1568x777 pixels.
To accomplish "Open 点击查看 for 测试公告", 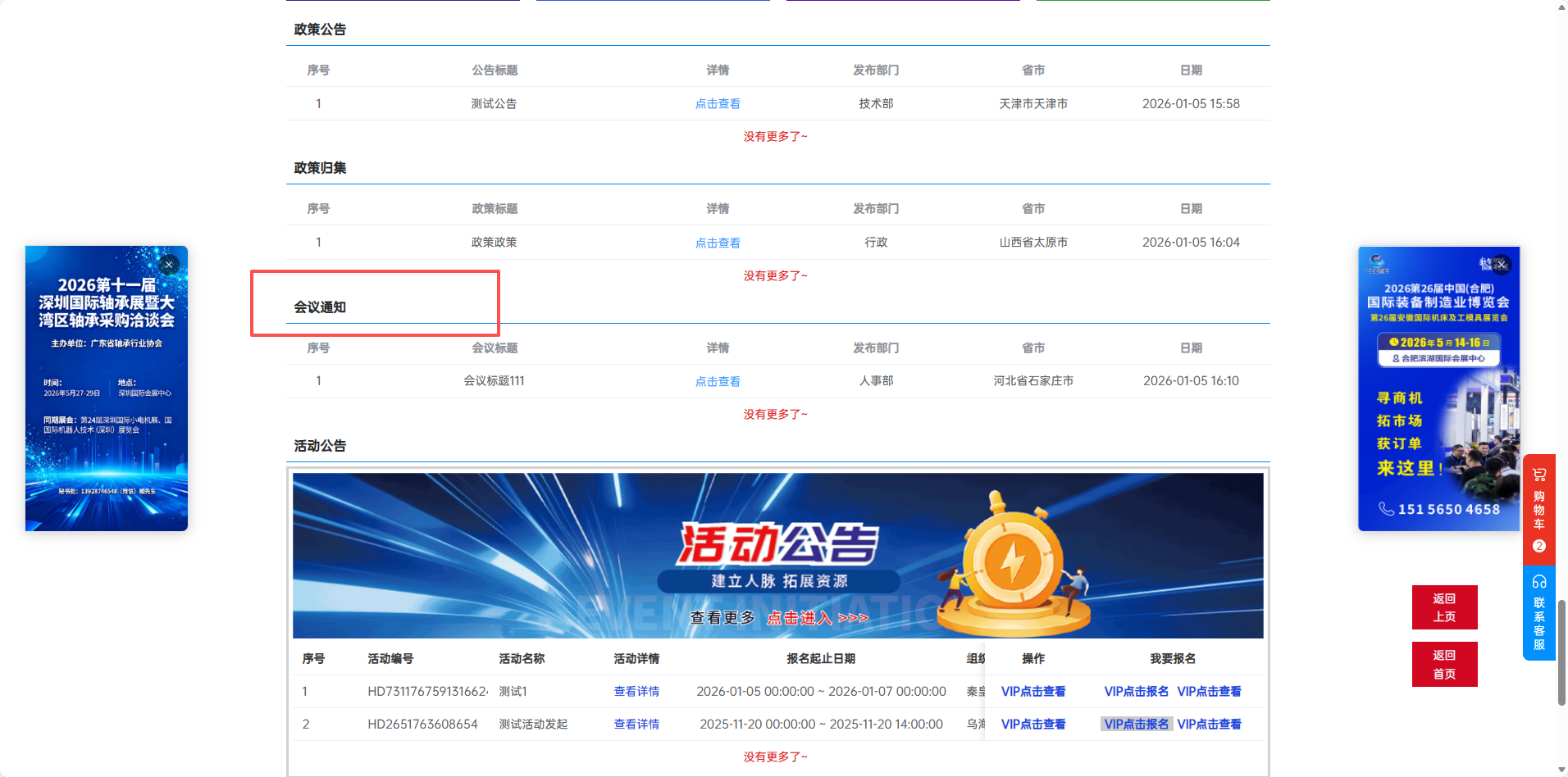I will pyautogui.click(x=718, y=104).
